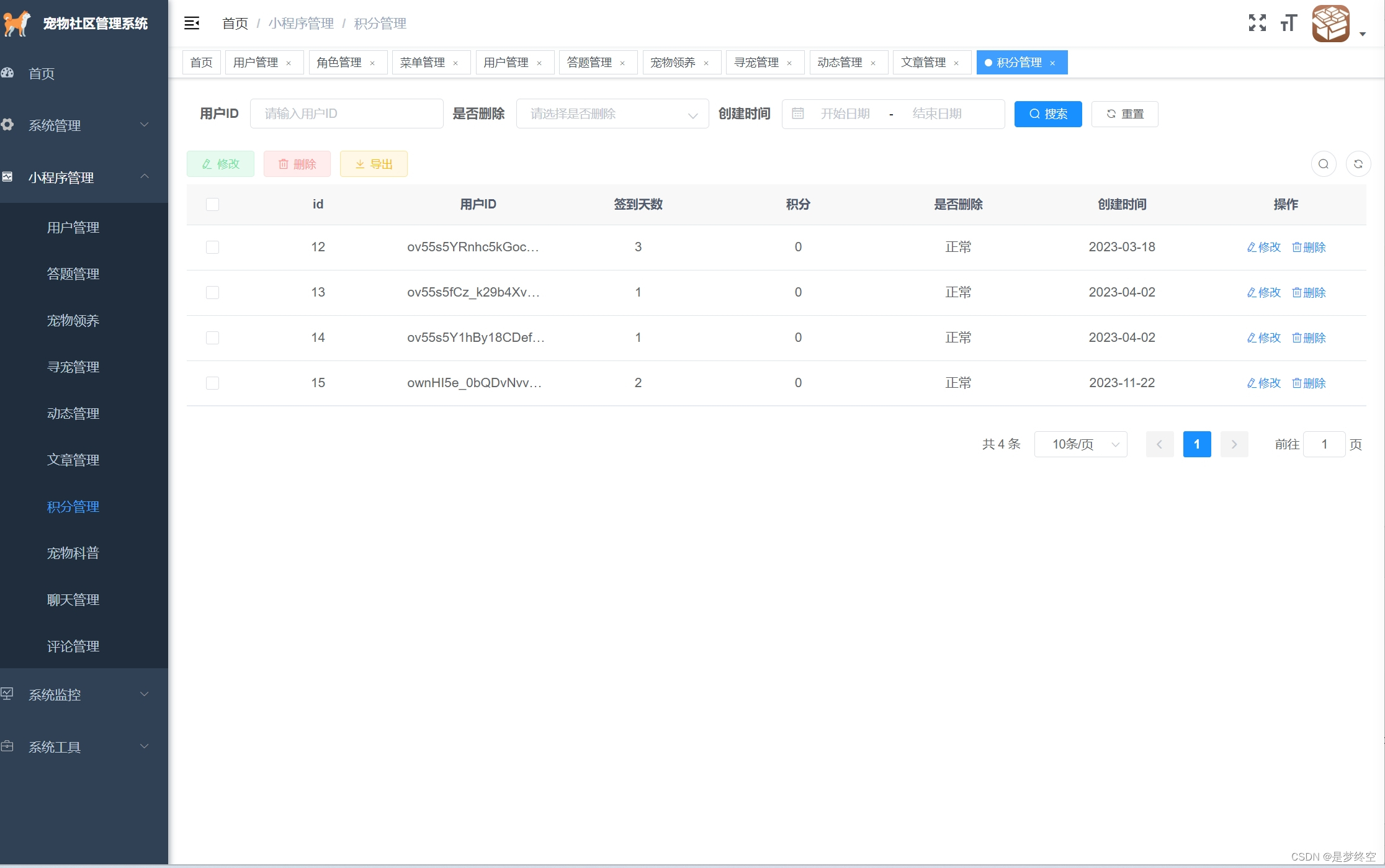The image size is (1385, 868).
Task: Click the calendar icon in date range
Action: [798, 114]
